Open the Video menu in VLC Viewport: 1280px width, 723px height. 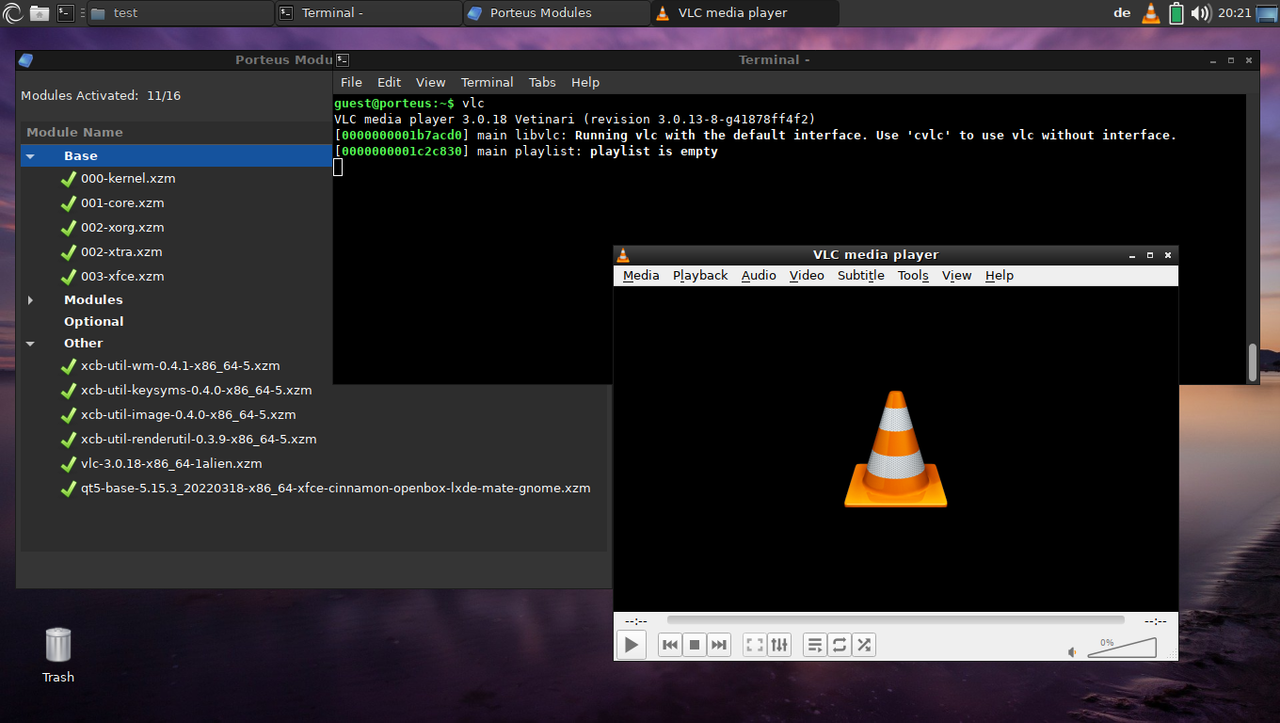807,275
